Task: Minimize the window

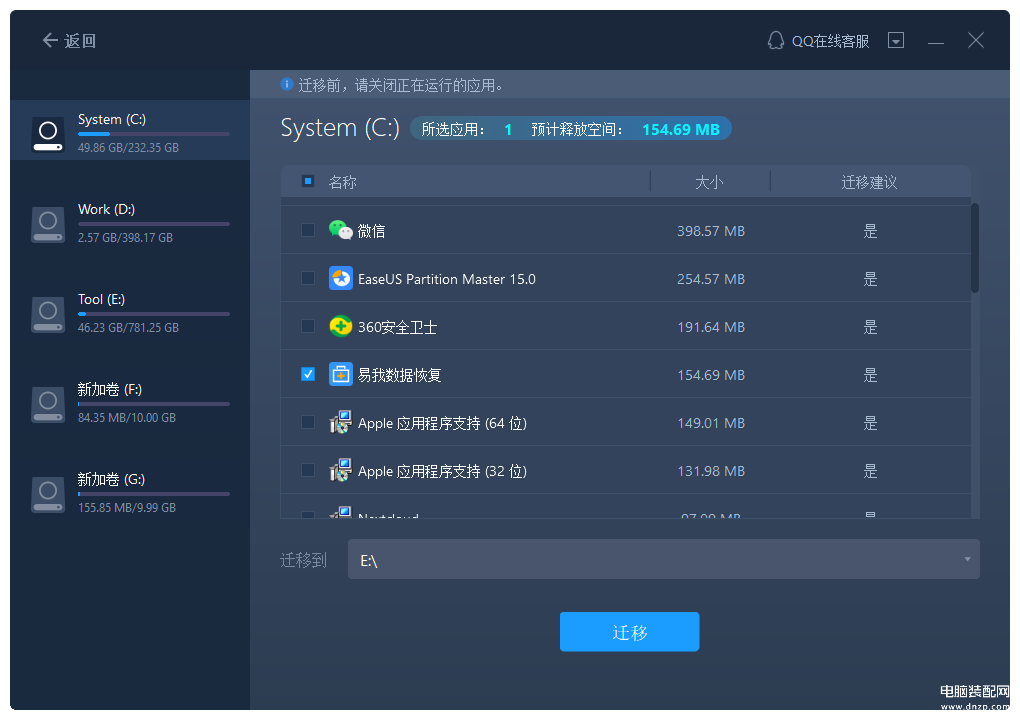Action: coord(935,42)
